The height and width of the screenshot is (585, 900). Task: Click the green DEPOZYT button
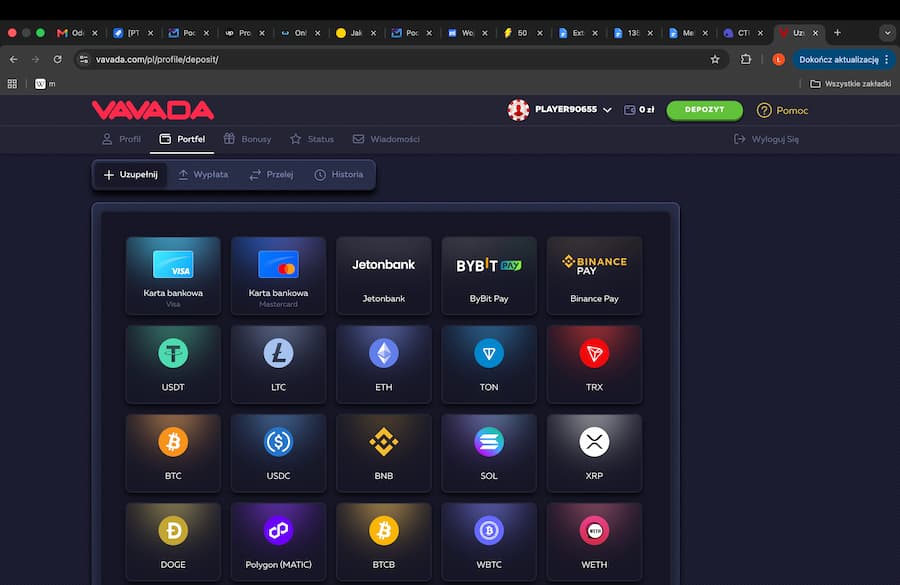click(704, 110)
